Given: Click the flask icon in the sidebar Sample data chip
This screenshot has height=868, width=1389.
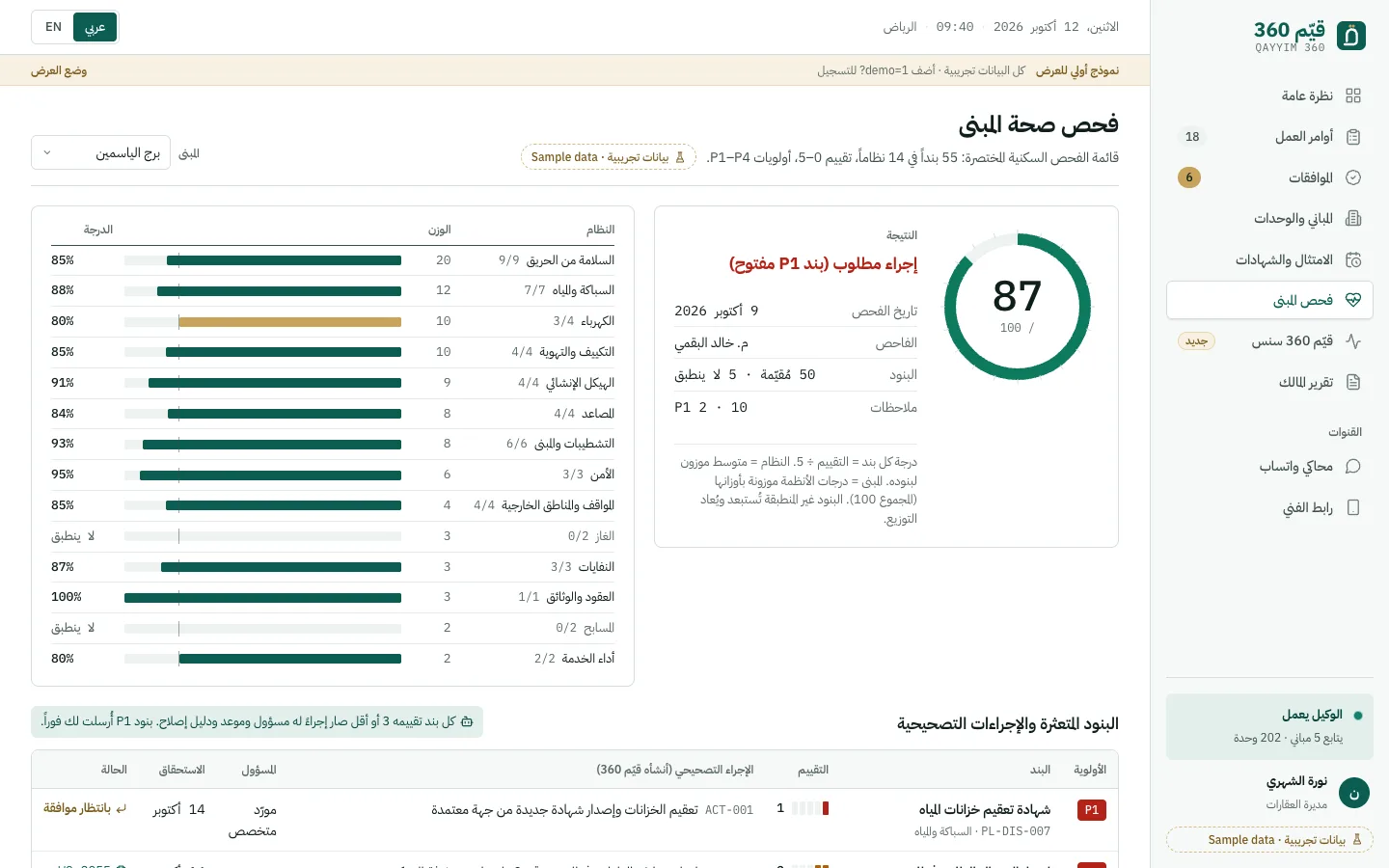Looking at the screenshot, I should [x=1357, y=840].
